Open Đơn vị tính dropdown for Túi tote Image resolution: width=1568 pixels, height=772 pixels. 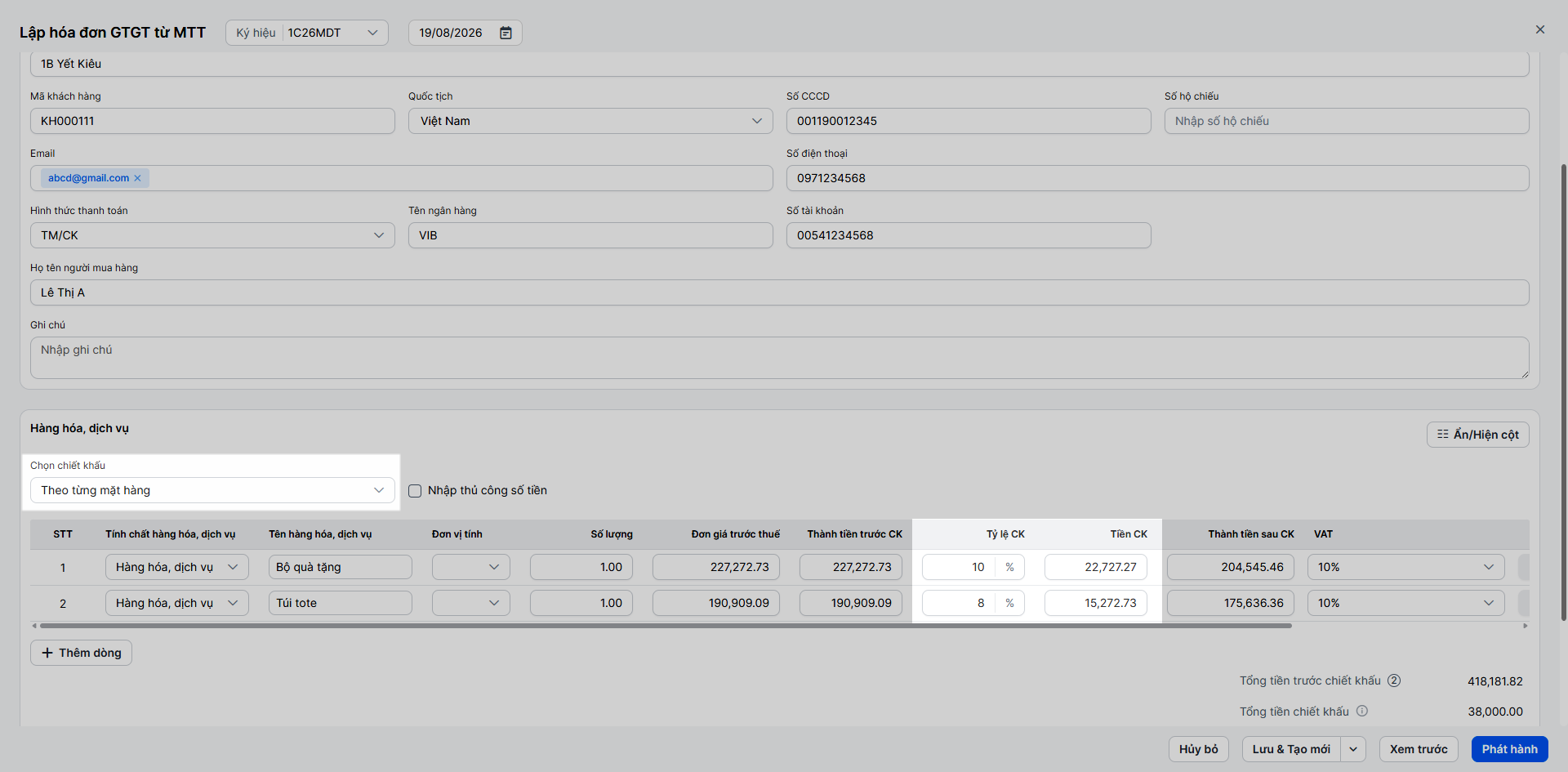[x=471, y=603]
